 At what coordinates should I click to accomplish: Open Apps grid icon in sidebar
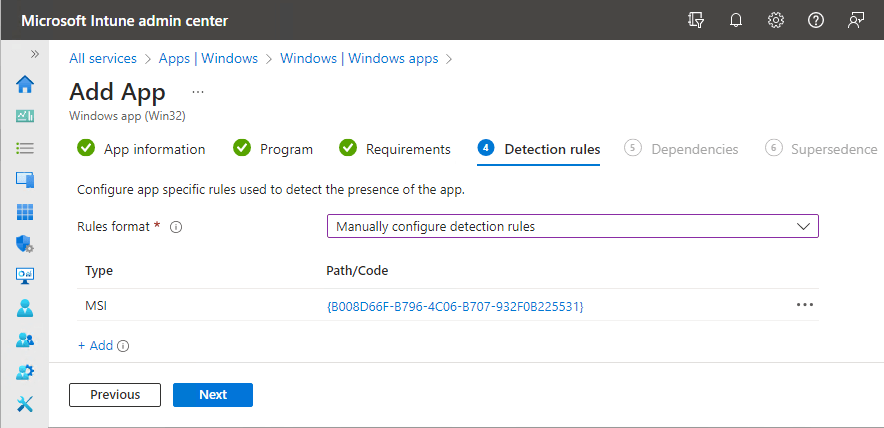tap(25, 212)
